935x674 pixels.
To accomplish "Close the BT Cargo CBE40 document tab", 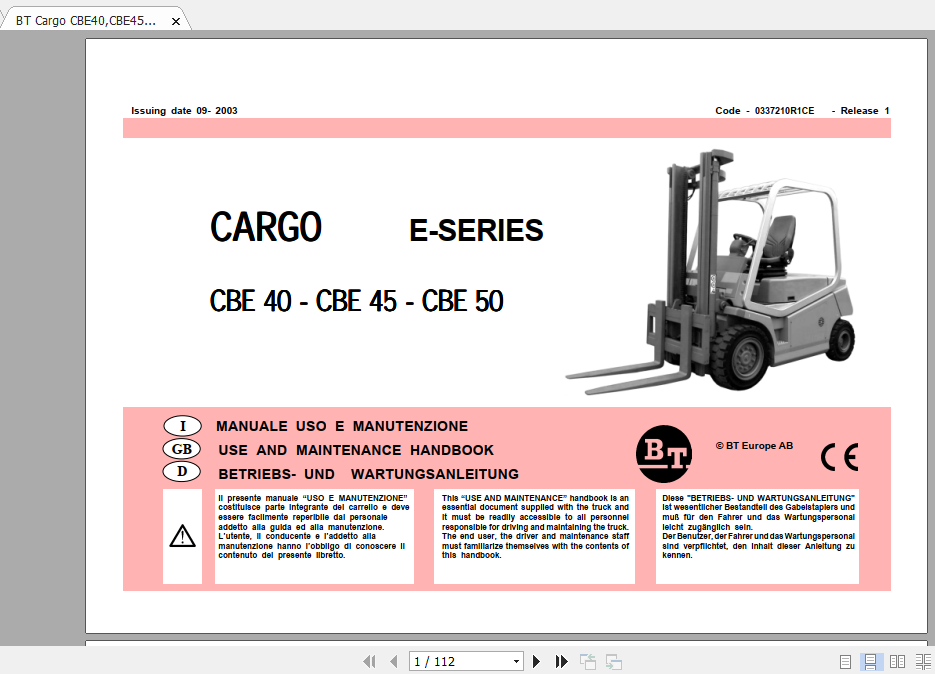I will coord(176,21).
